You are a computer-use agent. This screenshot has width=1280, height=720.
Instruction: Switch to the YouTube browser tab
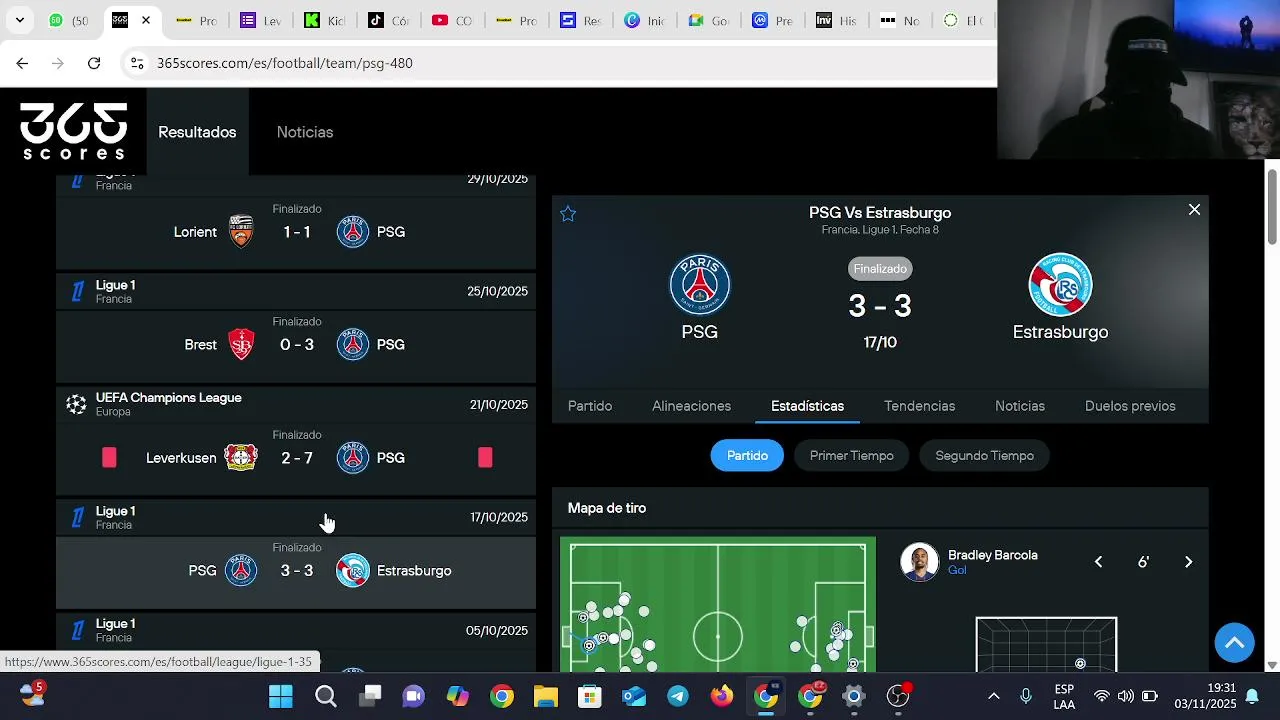pos(451,20)
